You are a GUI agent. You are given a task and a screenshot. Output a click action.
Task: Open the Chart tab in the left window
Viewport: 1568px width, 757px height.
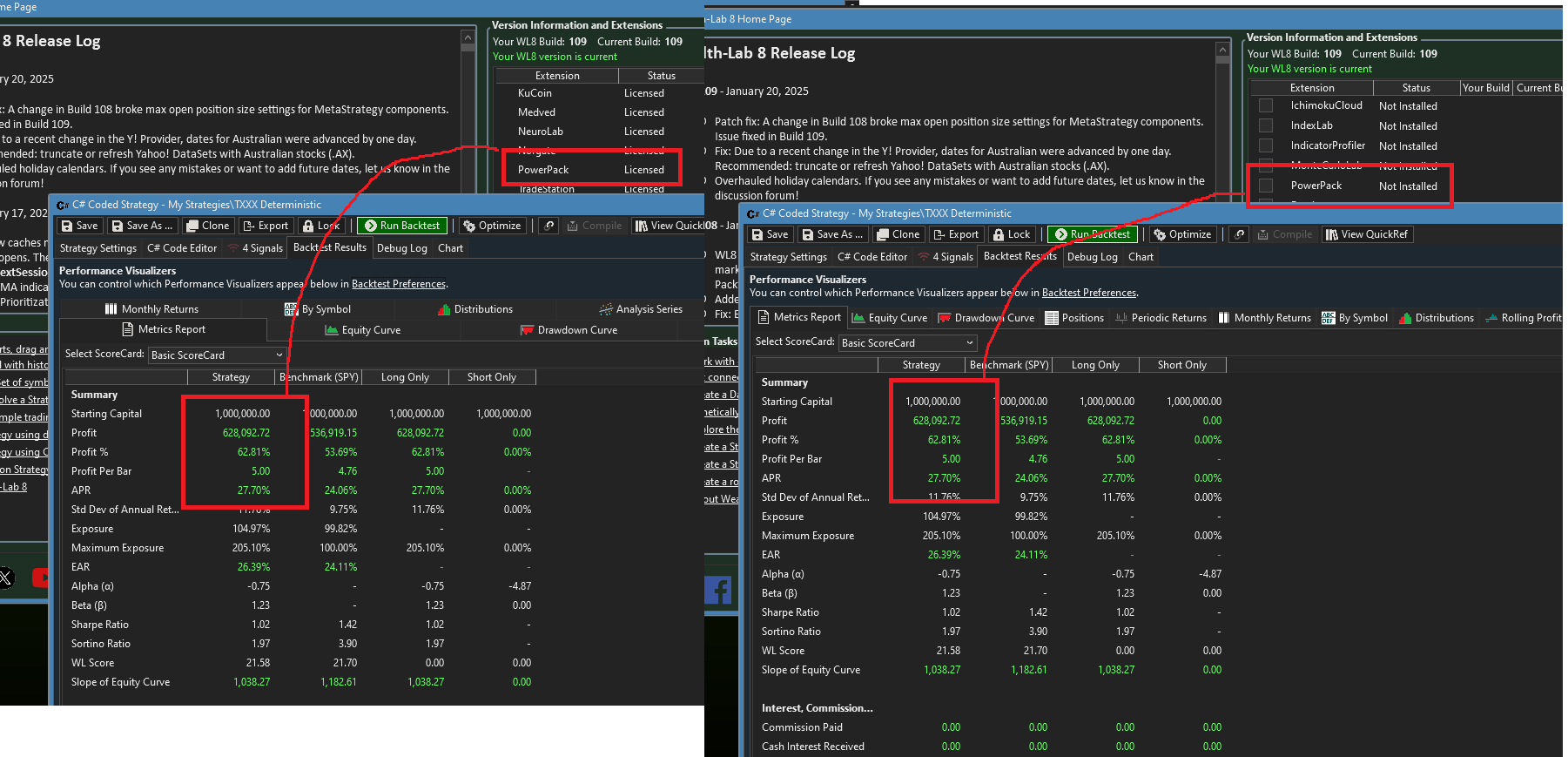(450, 248)
